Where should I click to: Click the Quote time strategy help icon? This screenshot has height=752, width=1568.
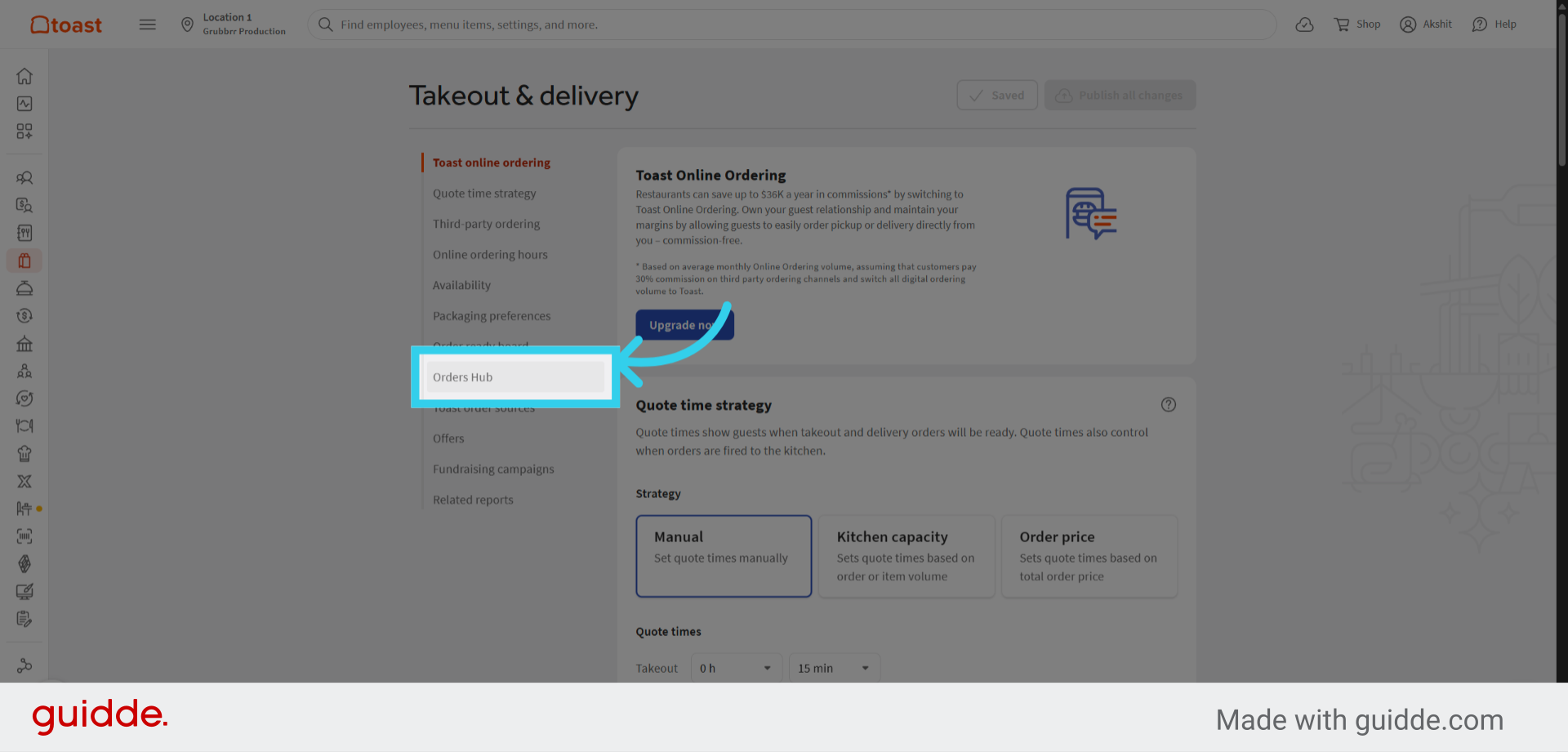[x=1169, y=405]
